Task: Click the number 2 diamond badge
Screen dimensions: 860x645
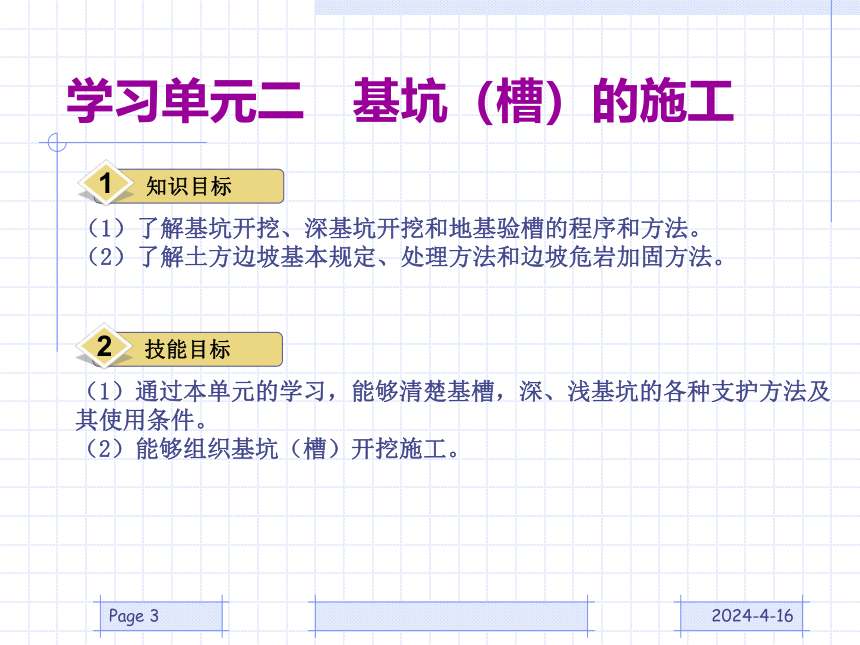Action: click(x=104, y=346)
